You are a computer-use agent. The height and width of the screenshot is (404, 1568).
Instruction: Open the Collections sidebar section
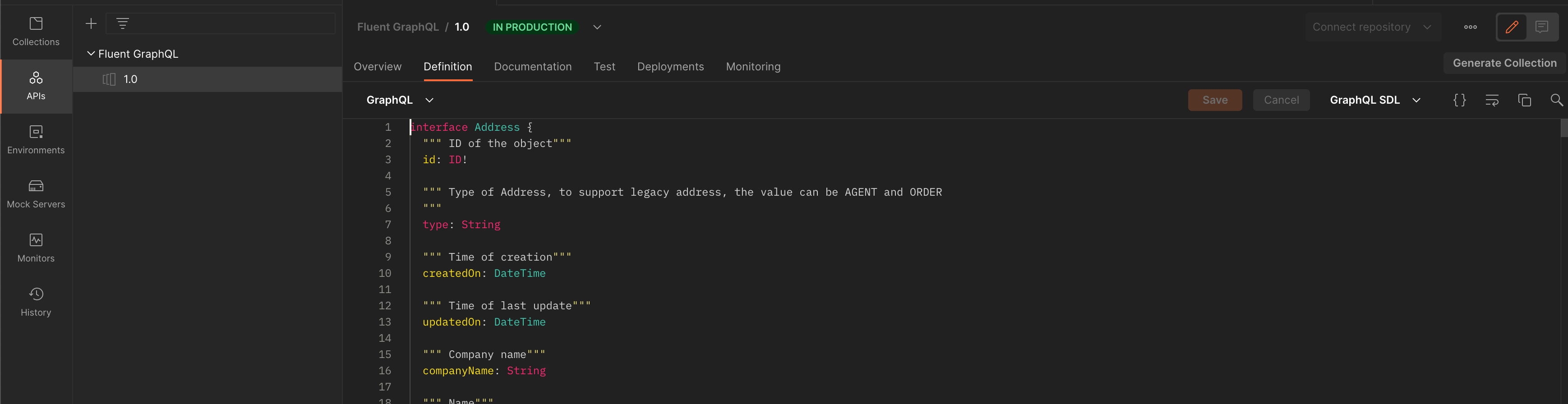click(36, 32)
